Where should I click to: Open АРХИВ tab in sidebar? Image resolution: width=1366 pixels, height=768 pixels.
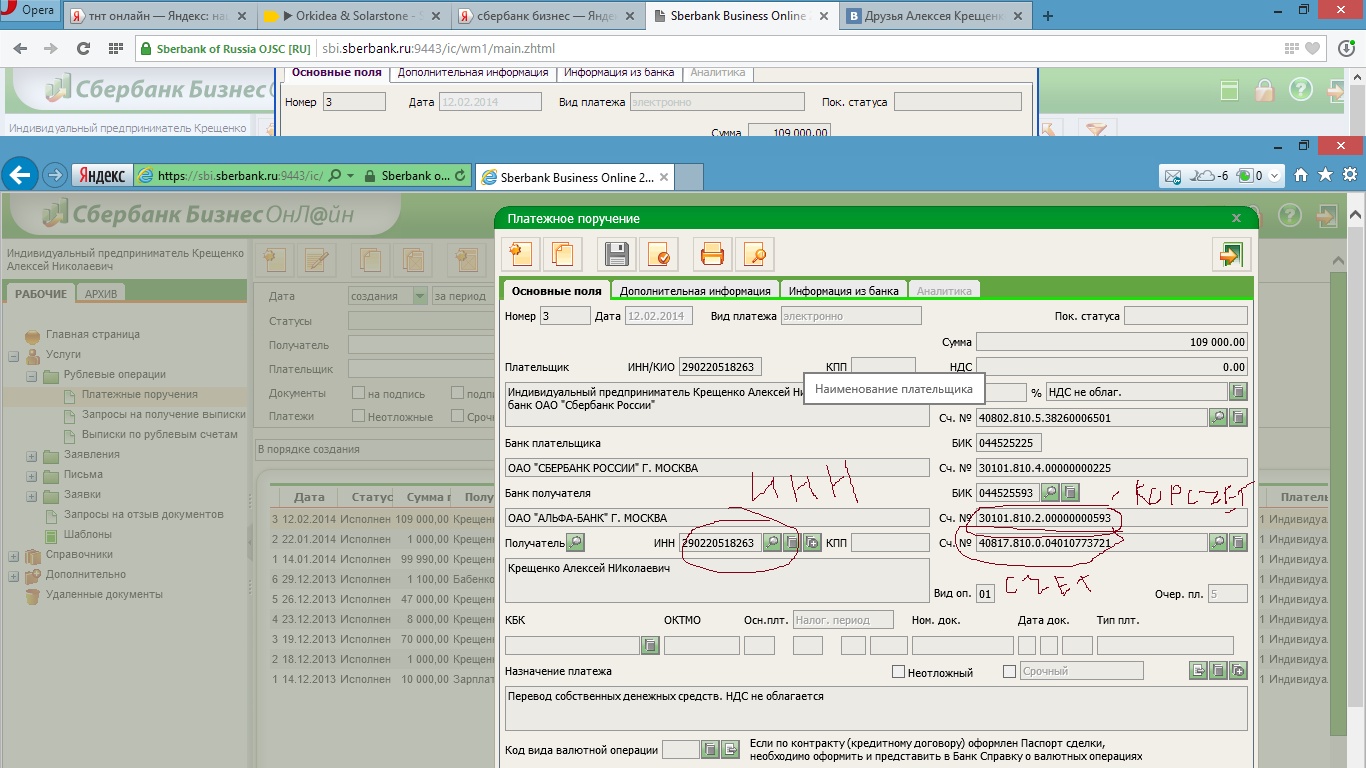click(x=101, y=294)
